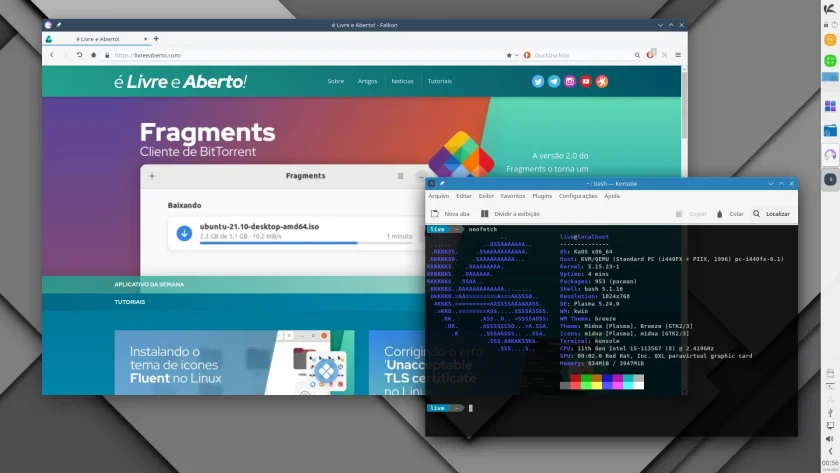This screenshot has height=473, width=840.
Task: Open the Falkon window menu icon
Action: coord(48,25)
